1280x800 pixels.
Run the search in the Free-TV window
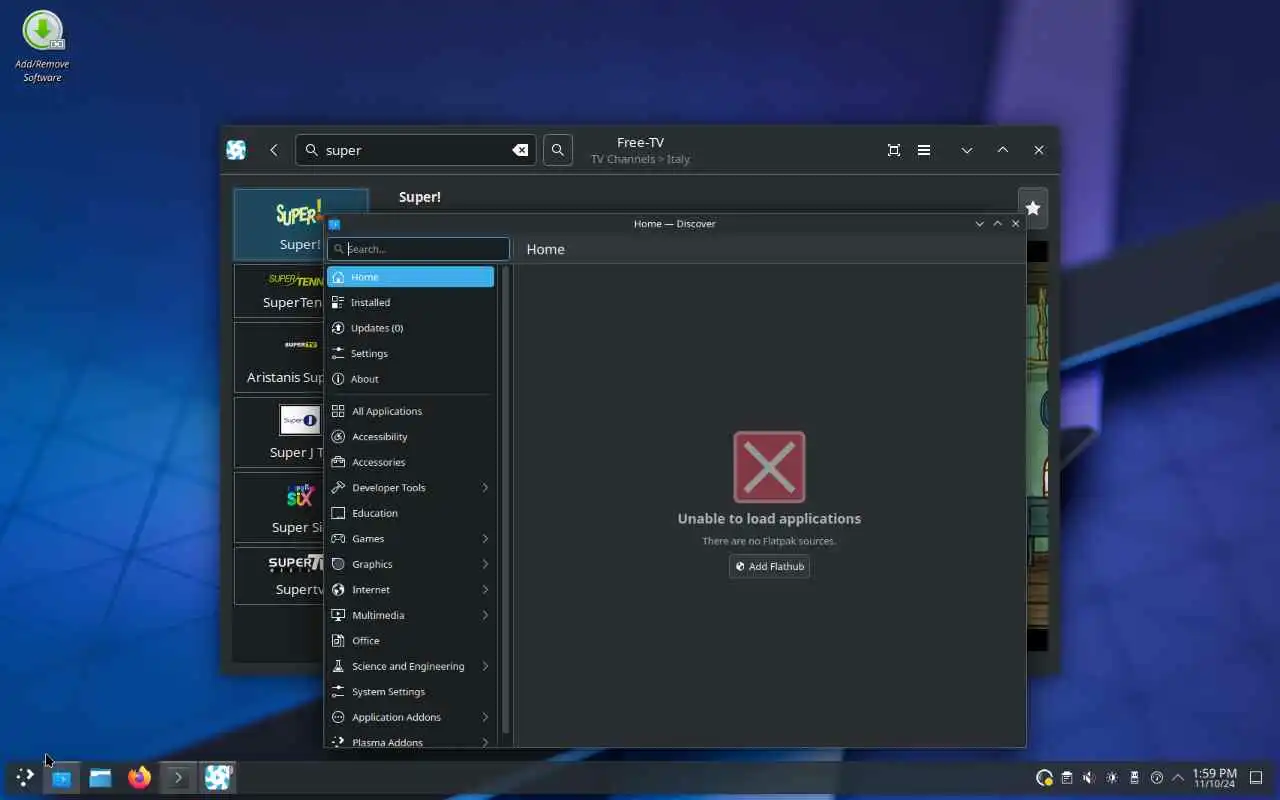558,150
